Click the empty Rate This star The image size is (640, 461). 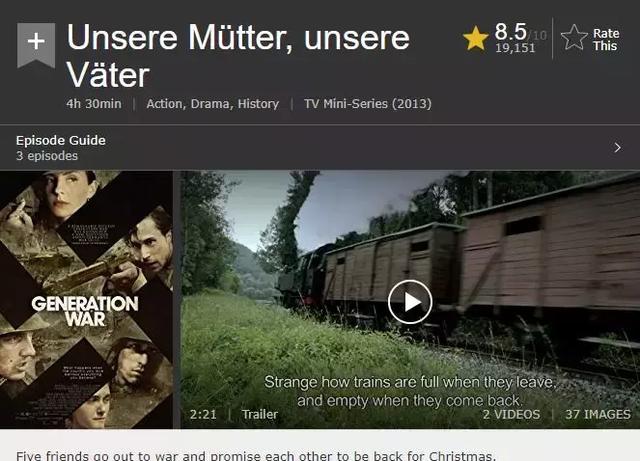click(x=574, y=38)
